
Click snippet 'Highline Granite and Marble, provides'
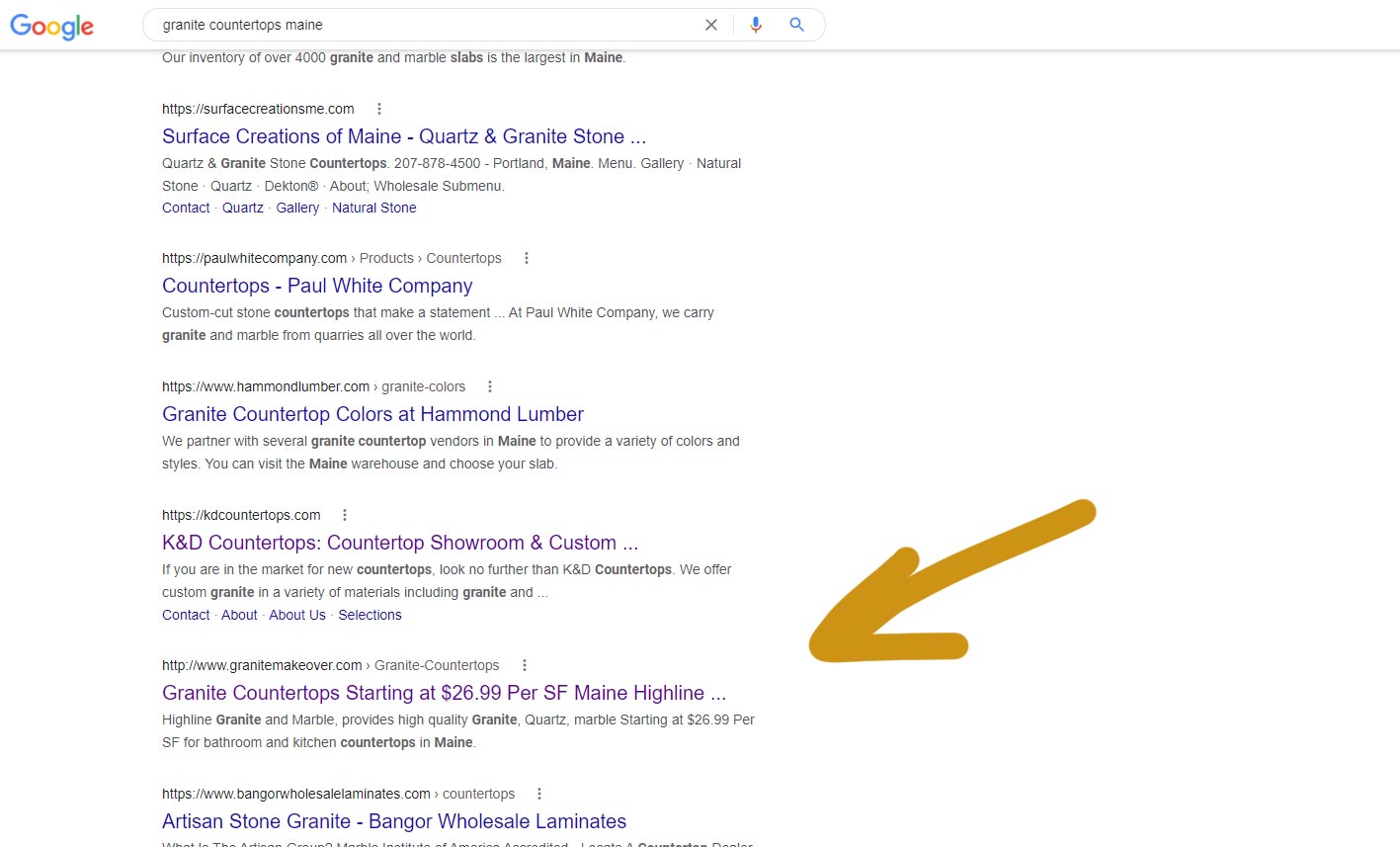458,731
